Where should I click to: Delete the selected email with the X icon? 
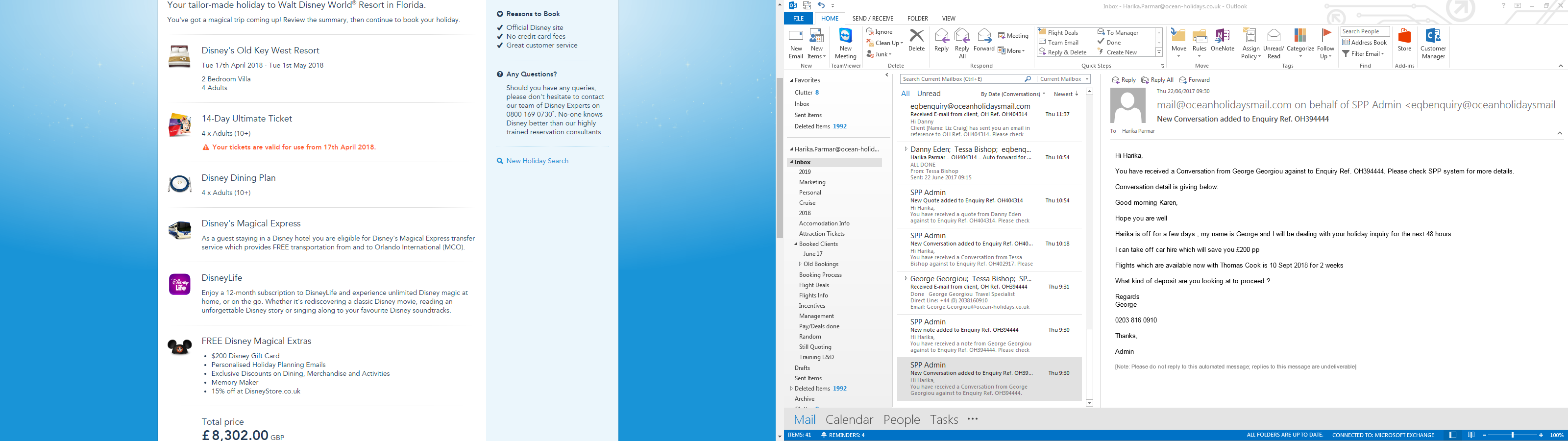(x=916, y=40)
